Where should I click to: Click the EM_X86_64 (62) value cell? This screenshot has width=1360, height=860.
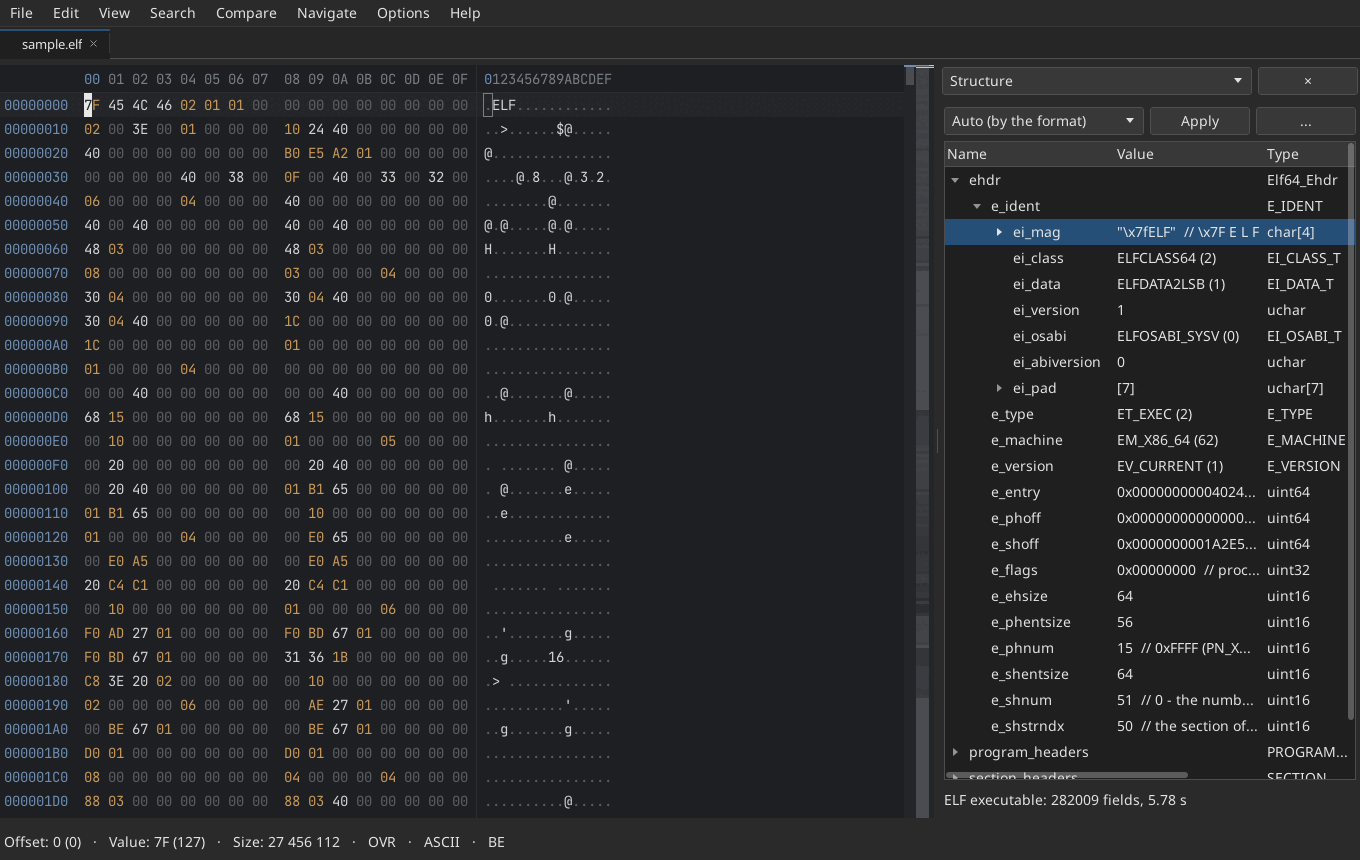pos(1169,440)
